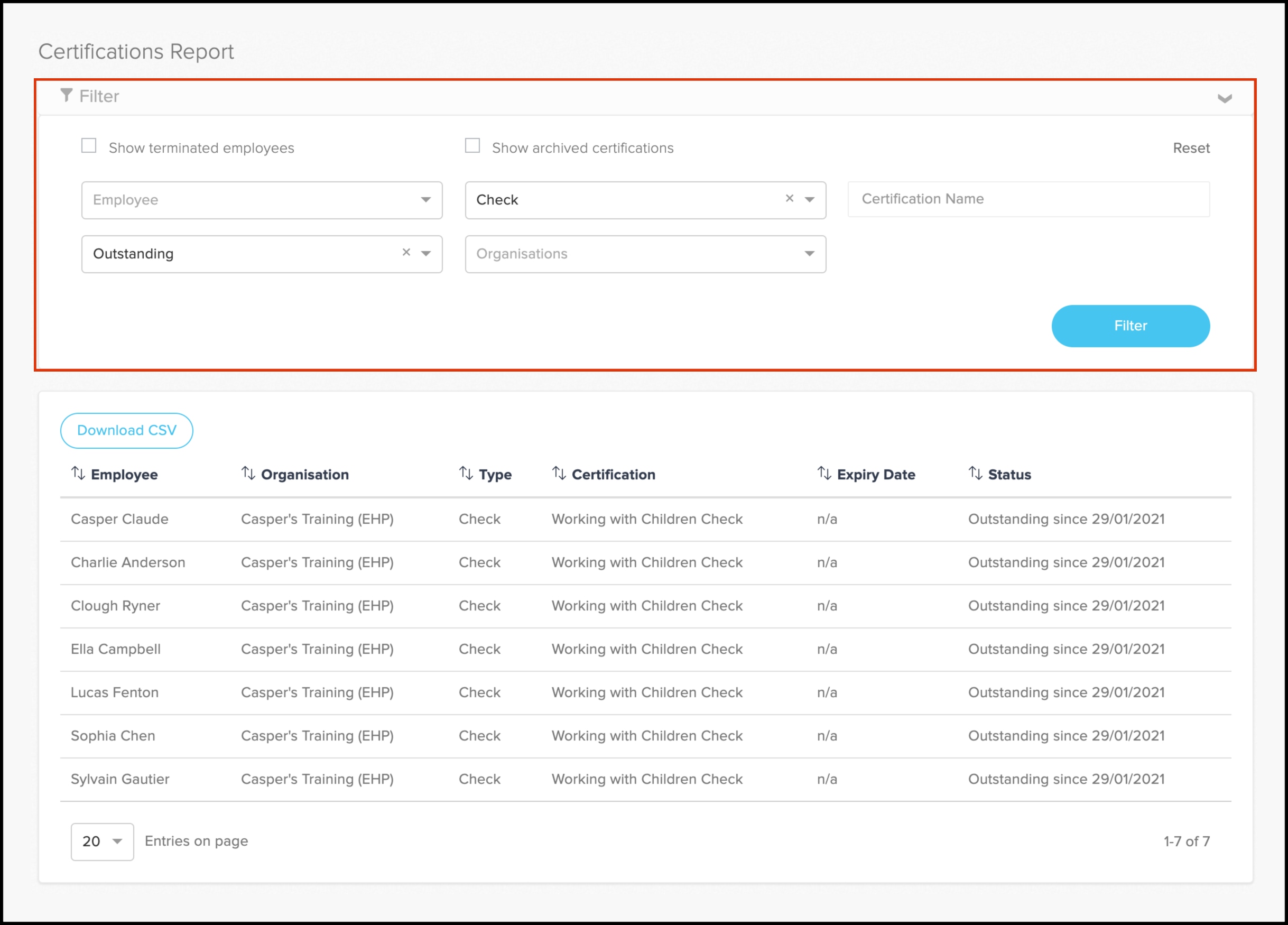
Task: Click the Reset link
Action: tap(1191, 148)
